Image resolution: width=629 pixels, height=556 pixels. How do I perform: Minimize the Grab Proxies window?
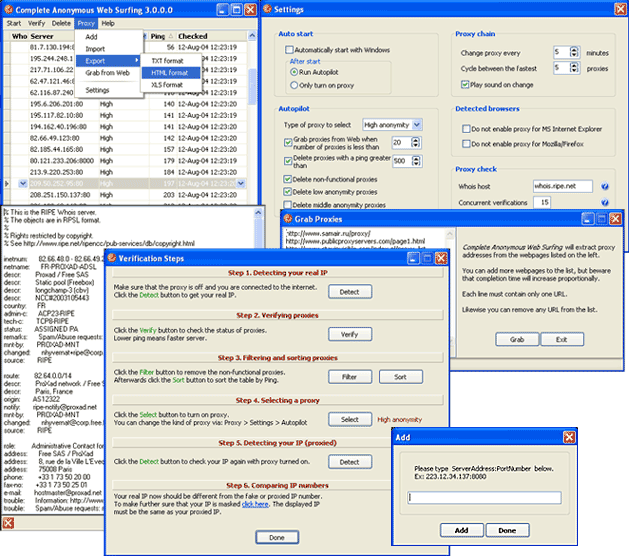click(x=588, y=219)
